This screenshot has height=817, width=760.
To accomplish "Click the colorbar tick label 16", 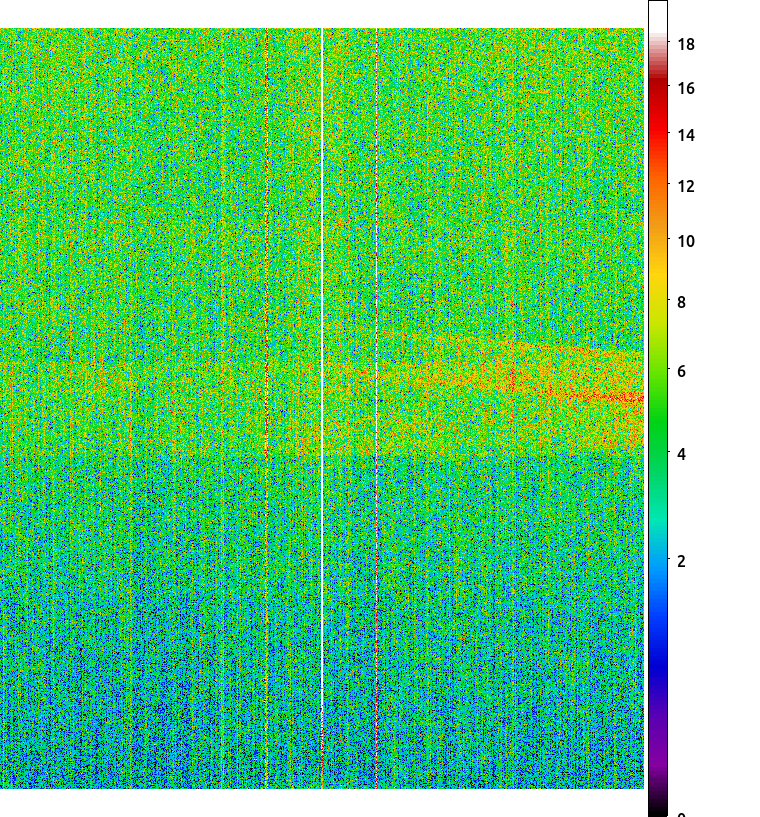I will click(686, 89).
